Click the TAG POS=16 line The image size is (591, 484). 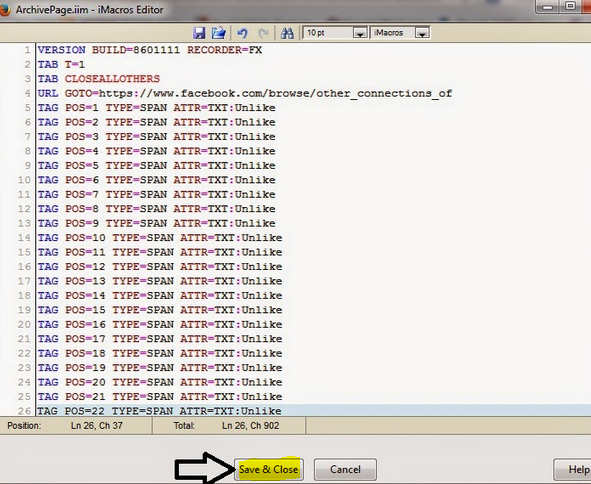(160, 325)
